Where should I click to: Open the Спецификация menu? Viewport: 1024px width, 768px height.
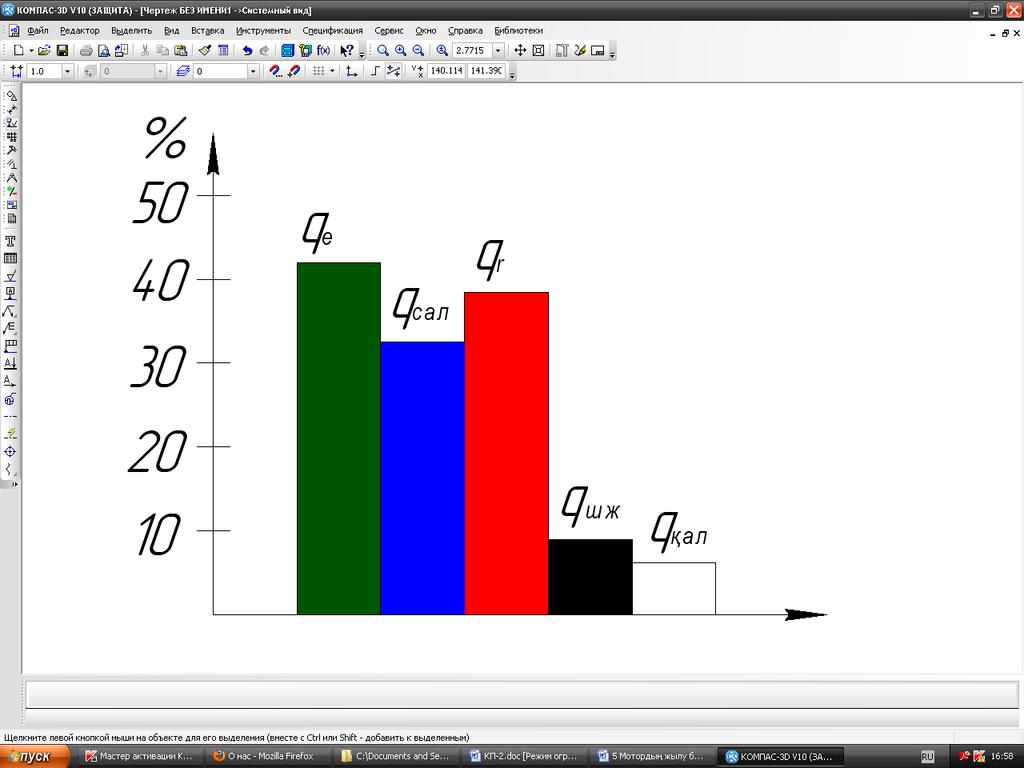point(332,30)
